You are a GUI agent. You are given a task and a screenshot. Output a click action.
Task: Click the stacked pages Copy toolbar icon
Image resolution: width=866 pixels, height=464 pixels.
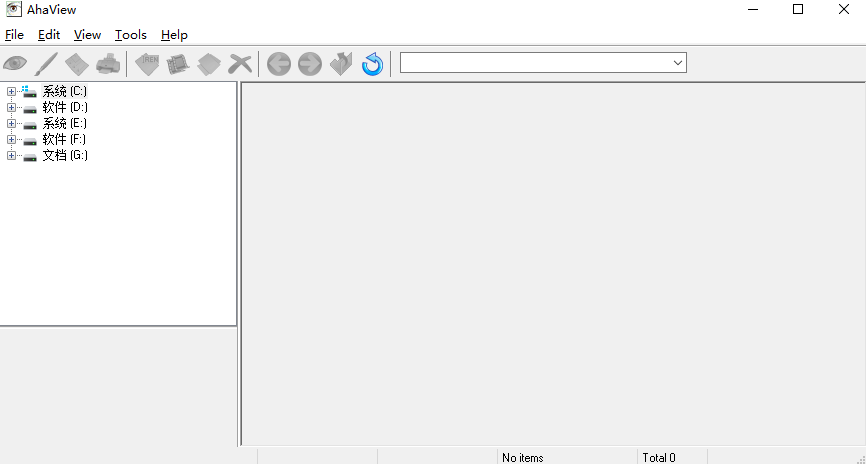click(209, 64)
